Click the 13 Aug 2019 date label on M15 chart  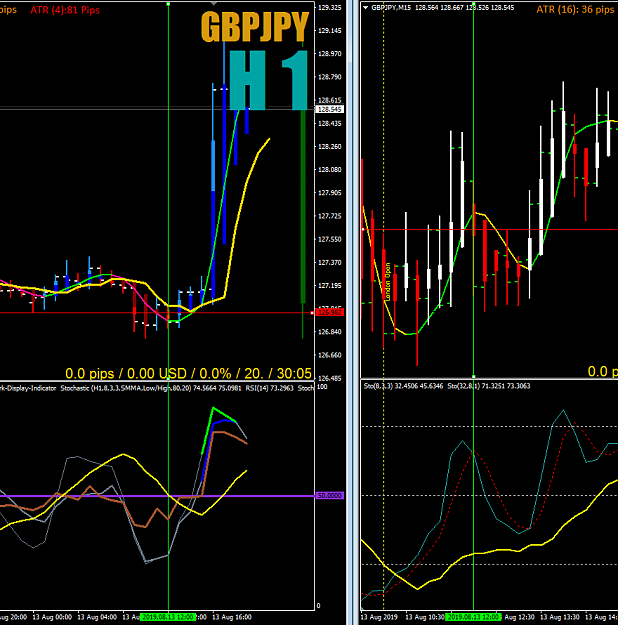click(378, 617)
